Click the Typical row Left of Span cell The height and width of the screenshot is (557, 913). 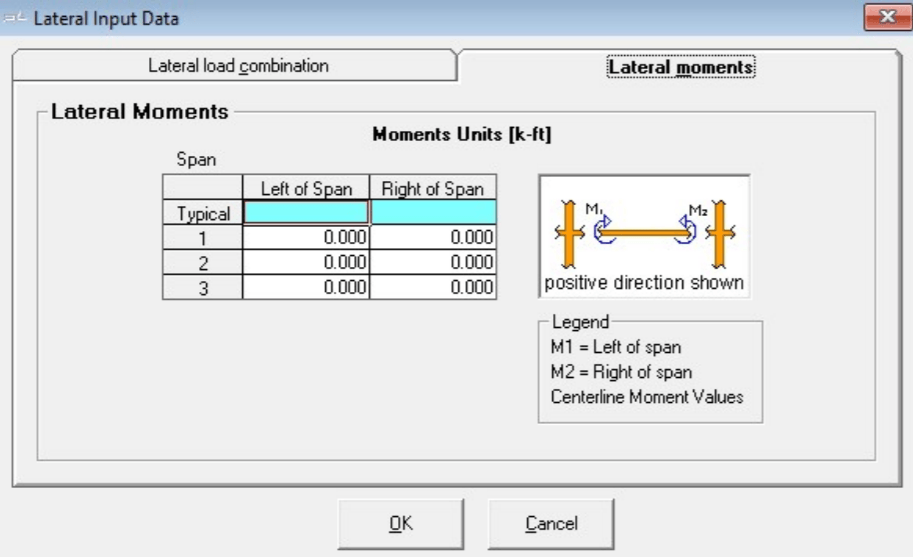[x=306, y=213]
